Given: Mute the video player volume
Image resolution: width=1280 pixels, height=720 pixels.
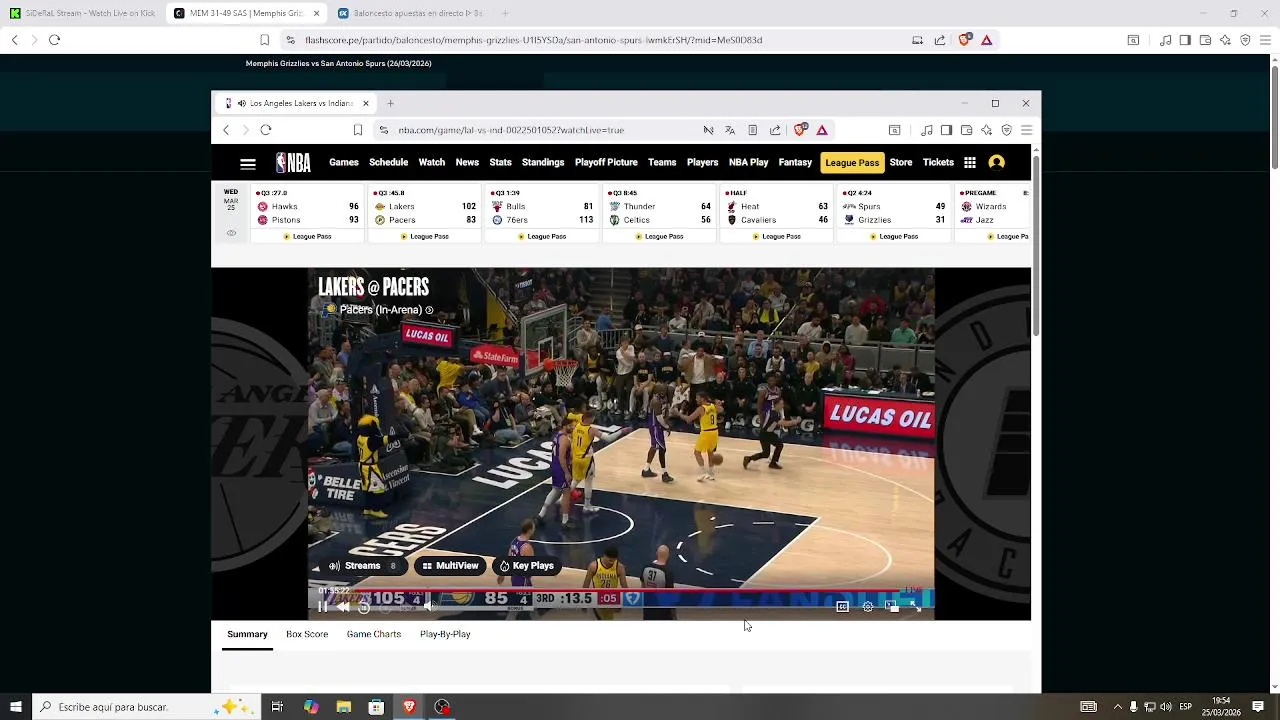Looking at the screenshot, I should tap(429, 606).
